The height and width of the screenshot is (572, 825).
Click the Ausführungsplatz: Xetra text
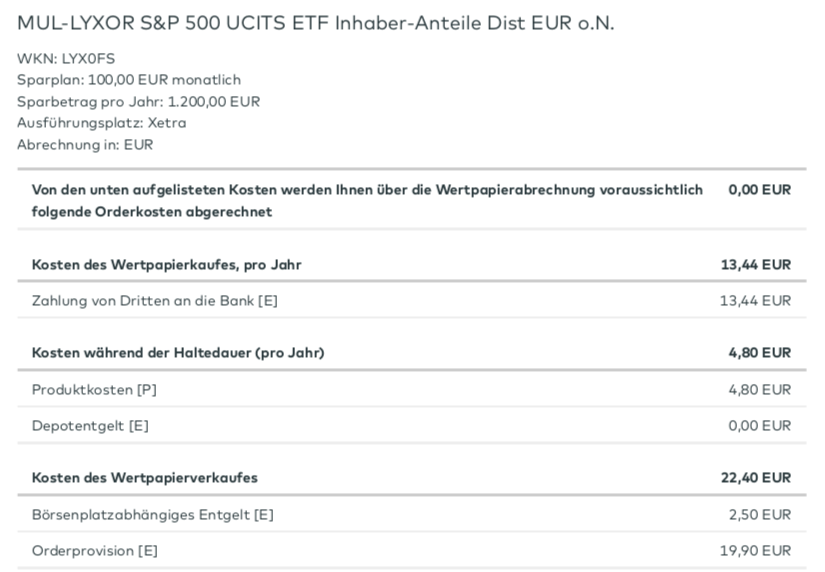[x=101, y=123]
